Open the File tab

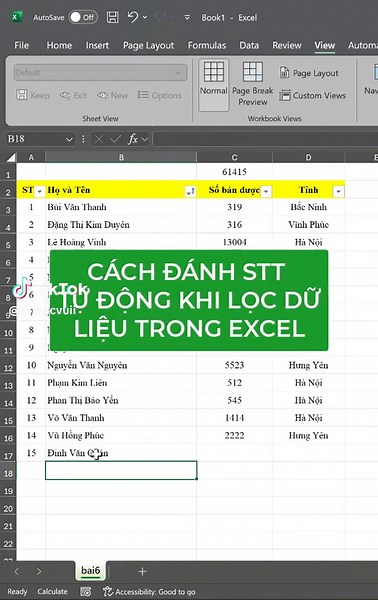(x=21, y=46)
